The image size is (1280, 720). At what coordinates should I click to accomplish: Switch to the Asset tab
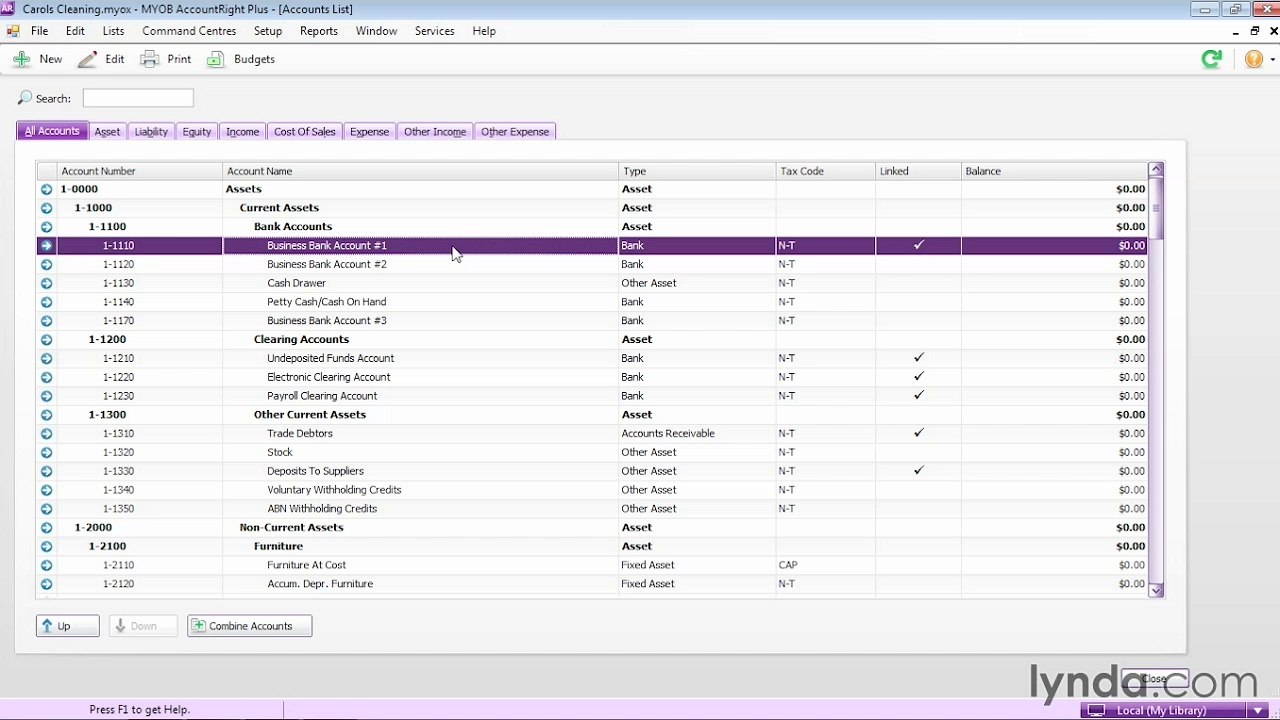(107, 132)
